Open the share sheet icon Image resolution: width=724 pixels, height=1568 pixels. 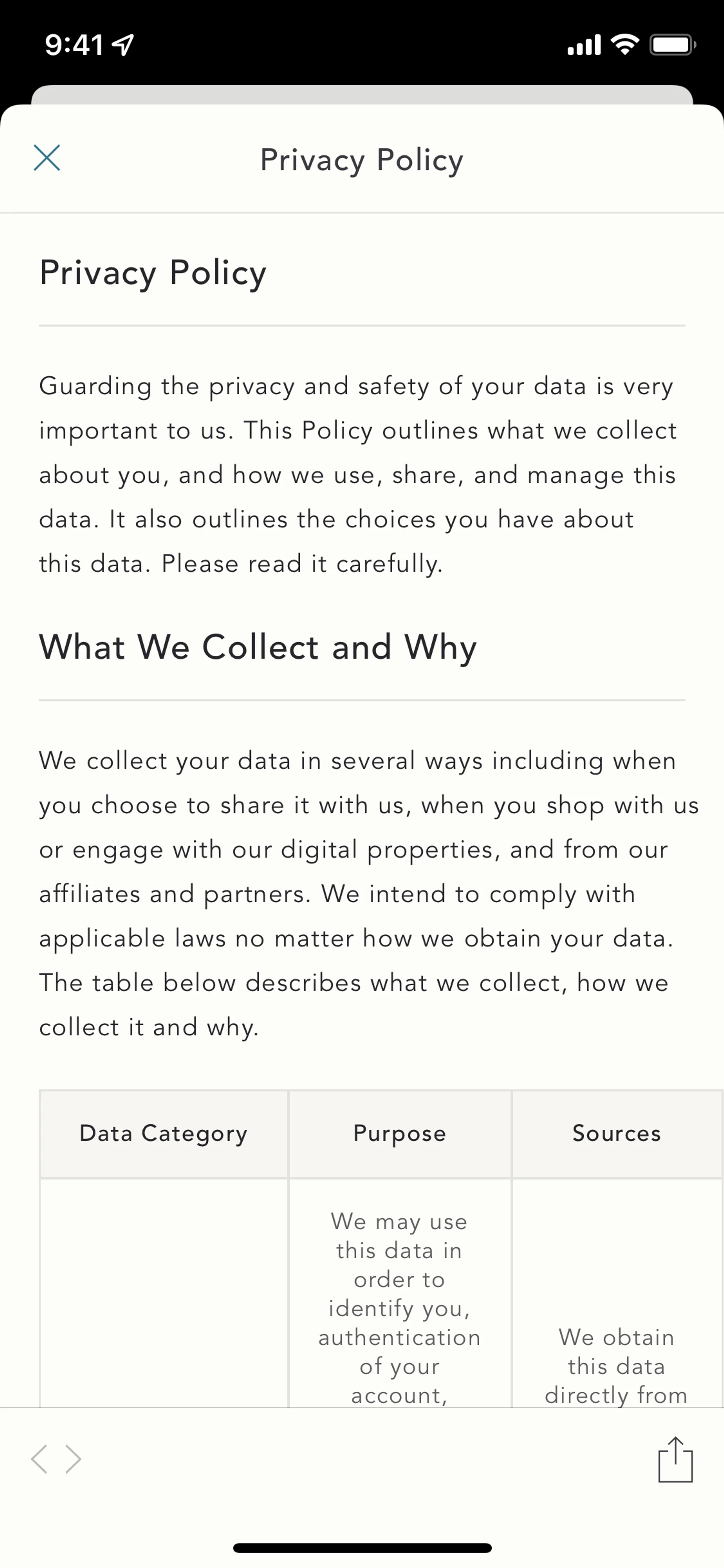click(x=675, y=1459)
